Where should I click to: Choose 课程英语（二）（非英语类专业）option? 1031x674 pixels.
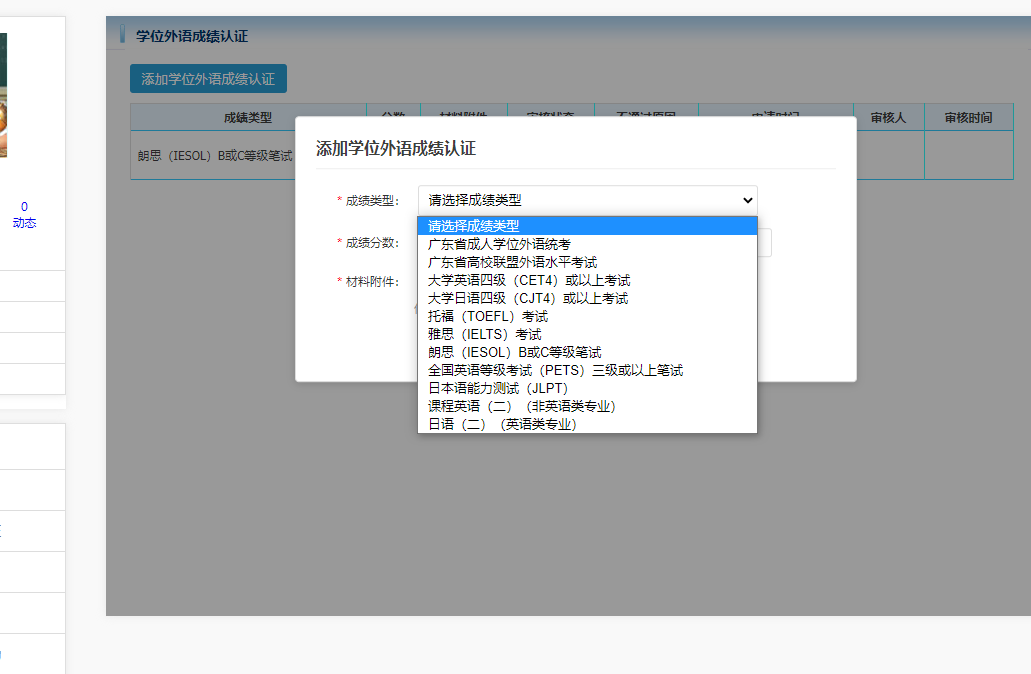pyautogui.click(x=522, y=406)
